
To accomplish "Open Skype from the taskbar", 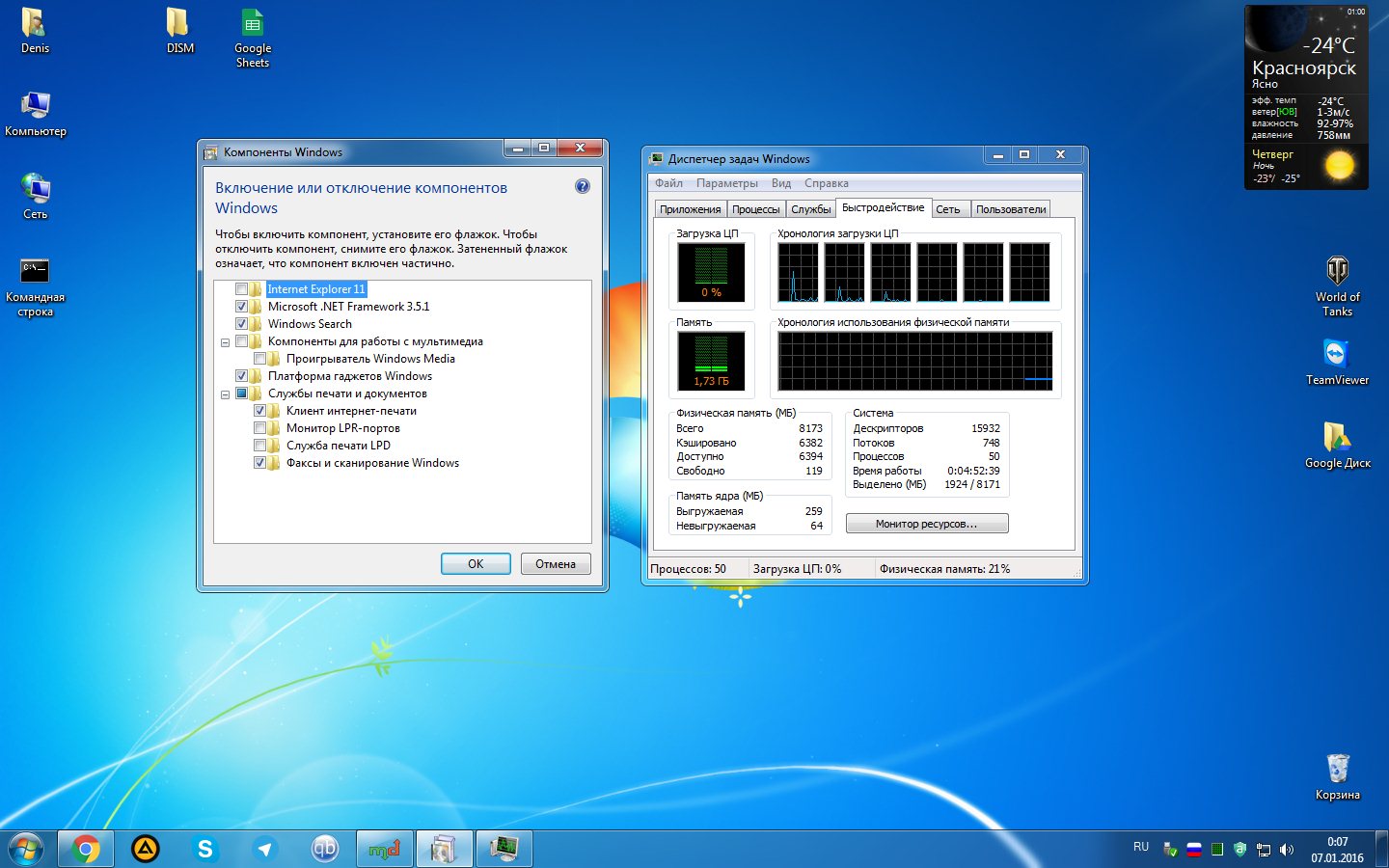I will [204, 849].
